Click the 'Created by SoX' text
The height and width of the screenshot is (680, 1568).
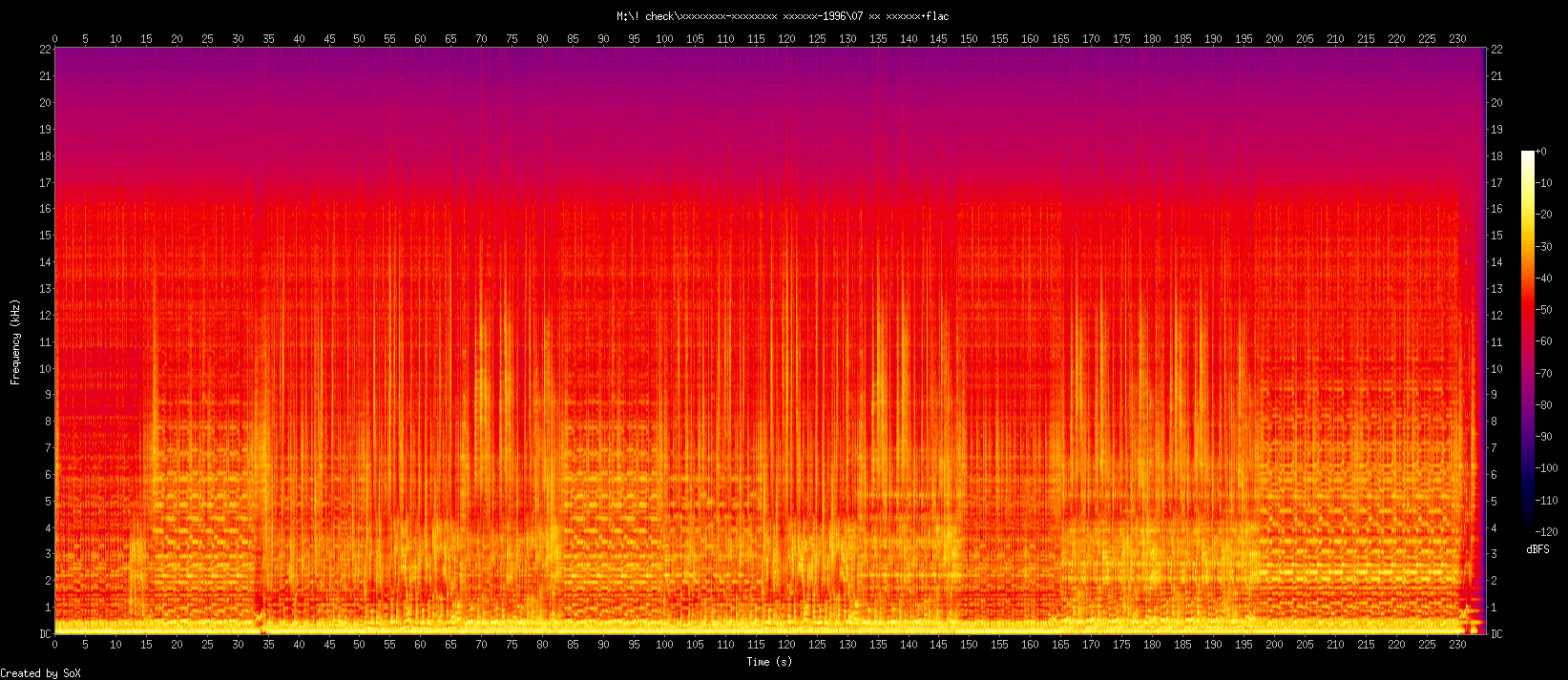tap(41, 673)
